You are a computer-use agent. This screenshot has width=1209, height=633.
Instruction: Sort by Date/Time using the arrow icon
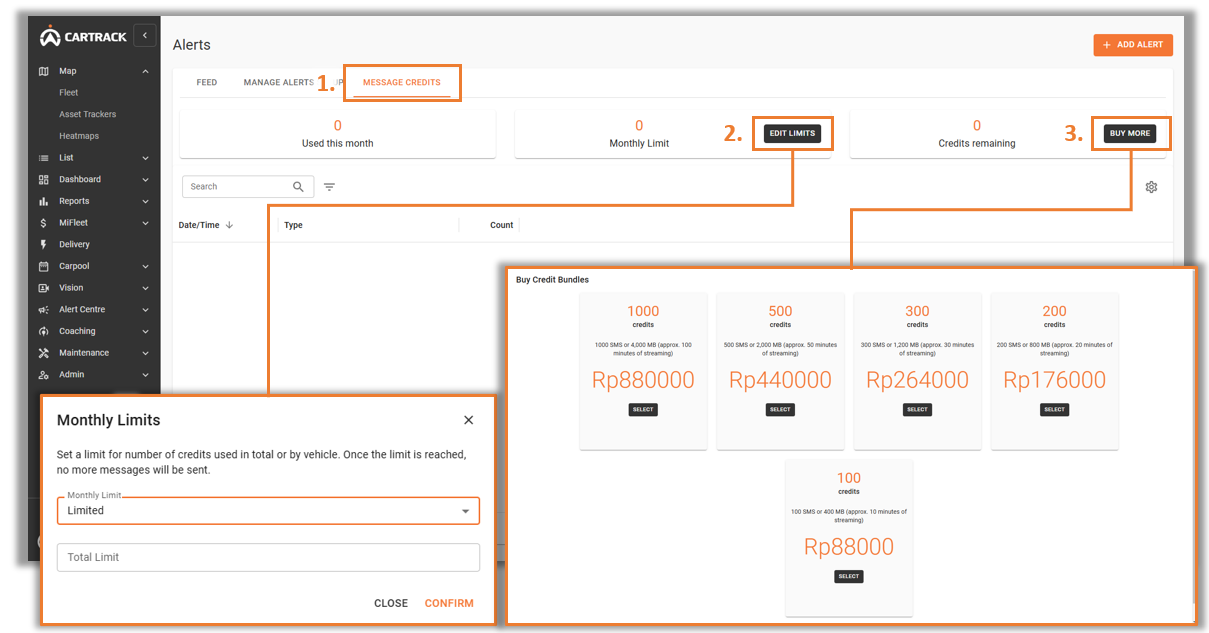pyautogui.click(x=229, y=225)
